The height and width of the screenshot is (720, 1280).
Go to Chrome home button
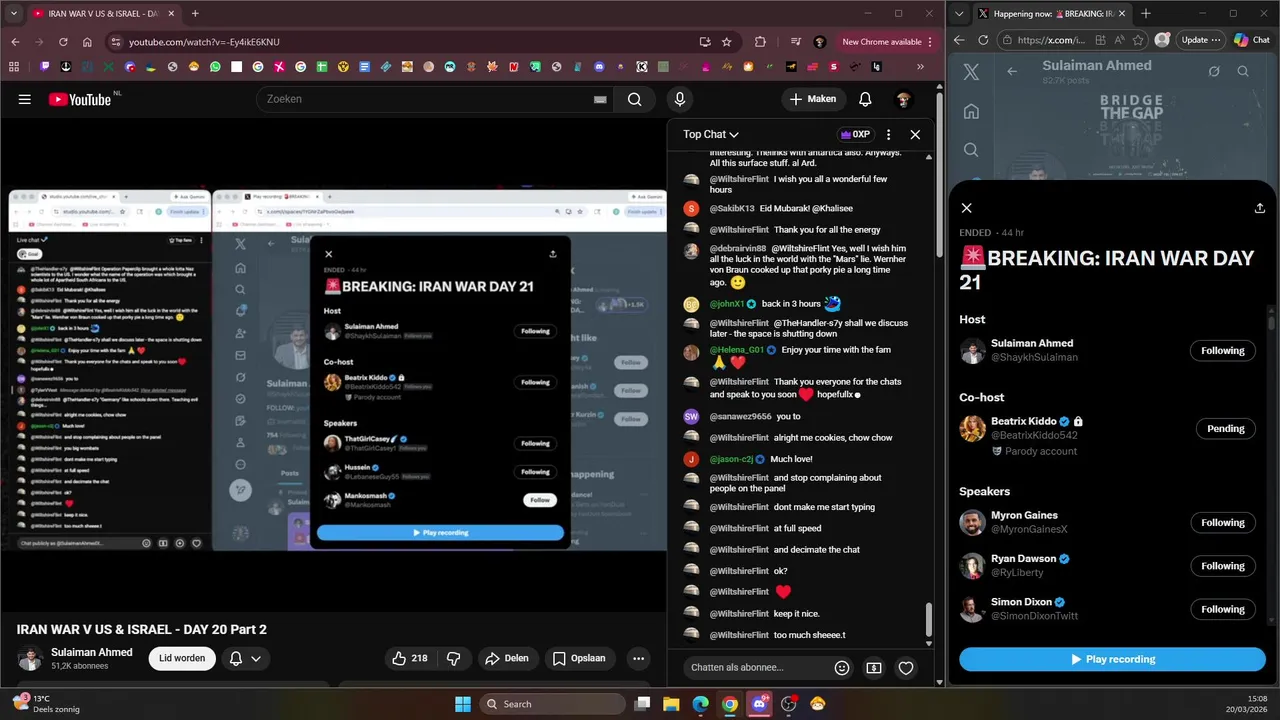click(x=87, y=42)
